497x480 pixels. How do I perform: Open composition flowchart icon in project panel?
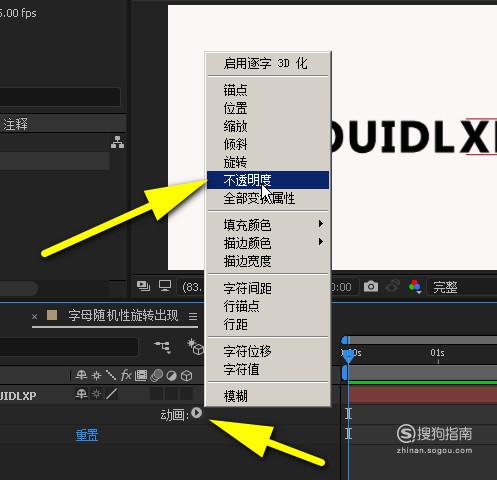point(117,142)
